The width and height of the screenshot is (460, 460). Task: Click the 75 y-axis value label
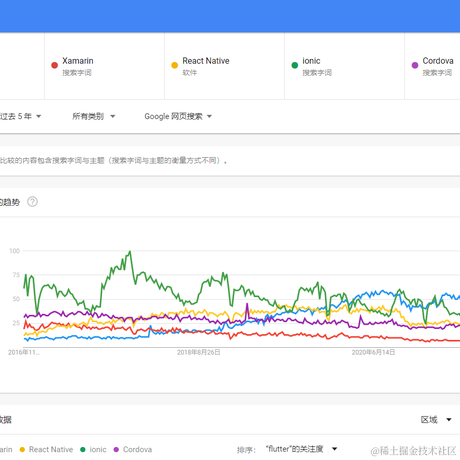coord(16,275)
